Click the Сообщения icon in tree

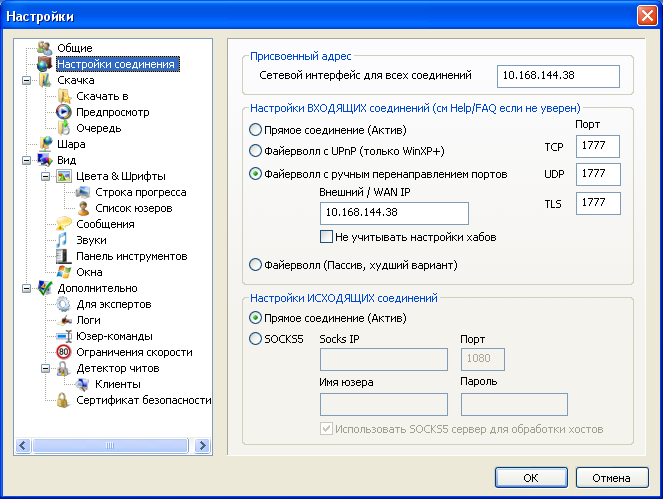63,224
